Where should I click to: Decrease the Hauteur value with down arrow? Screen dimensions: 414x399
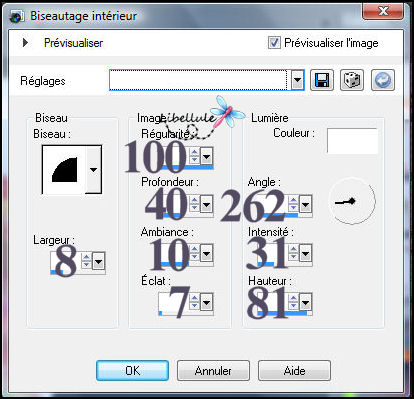point(293,306)
